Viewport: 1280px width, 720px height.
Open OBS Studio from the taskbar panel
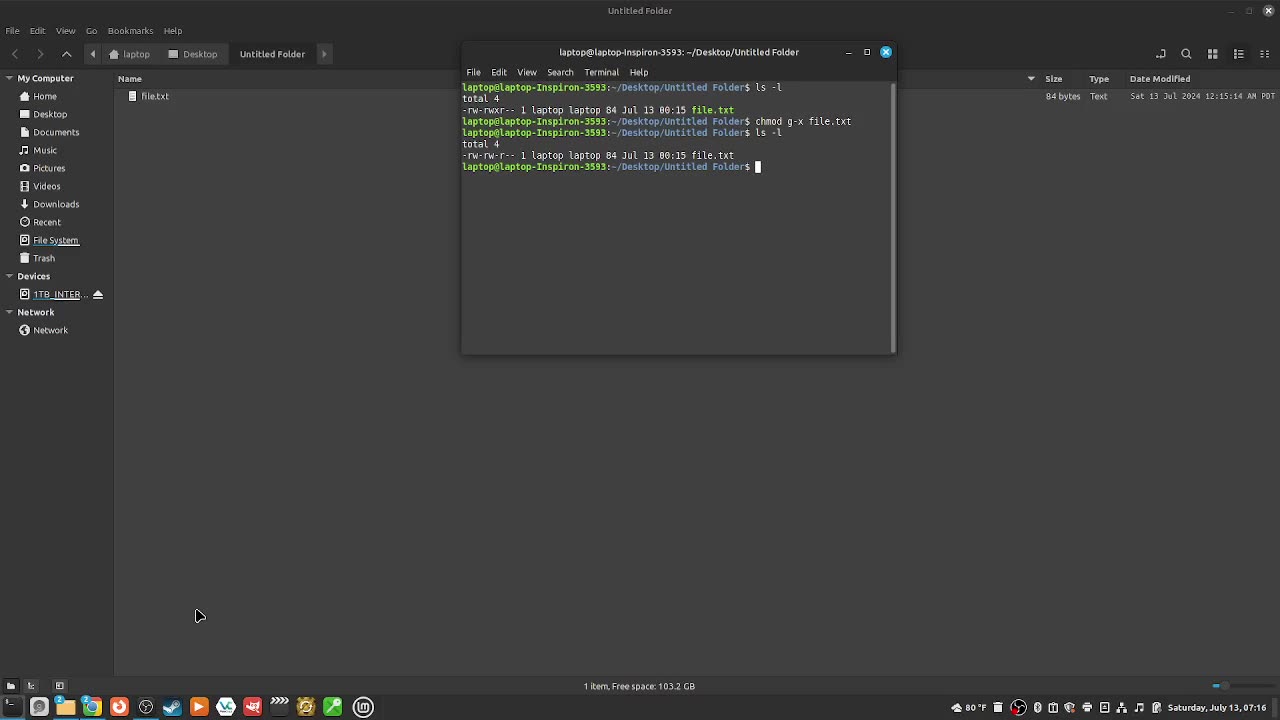(145, 707)
